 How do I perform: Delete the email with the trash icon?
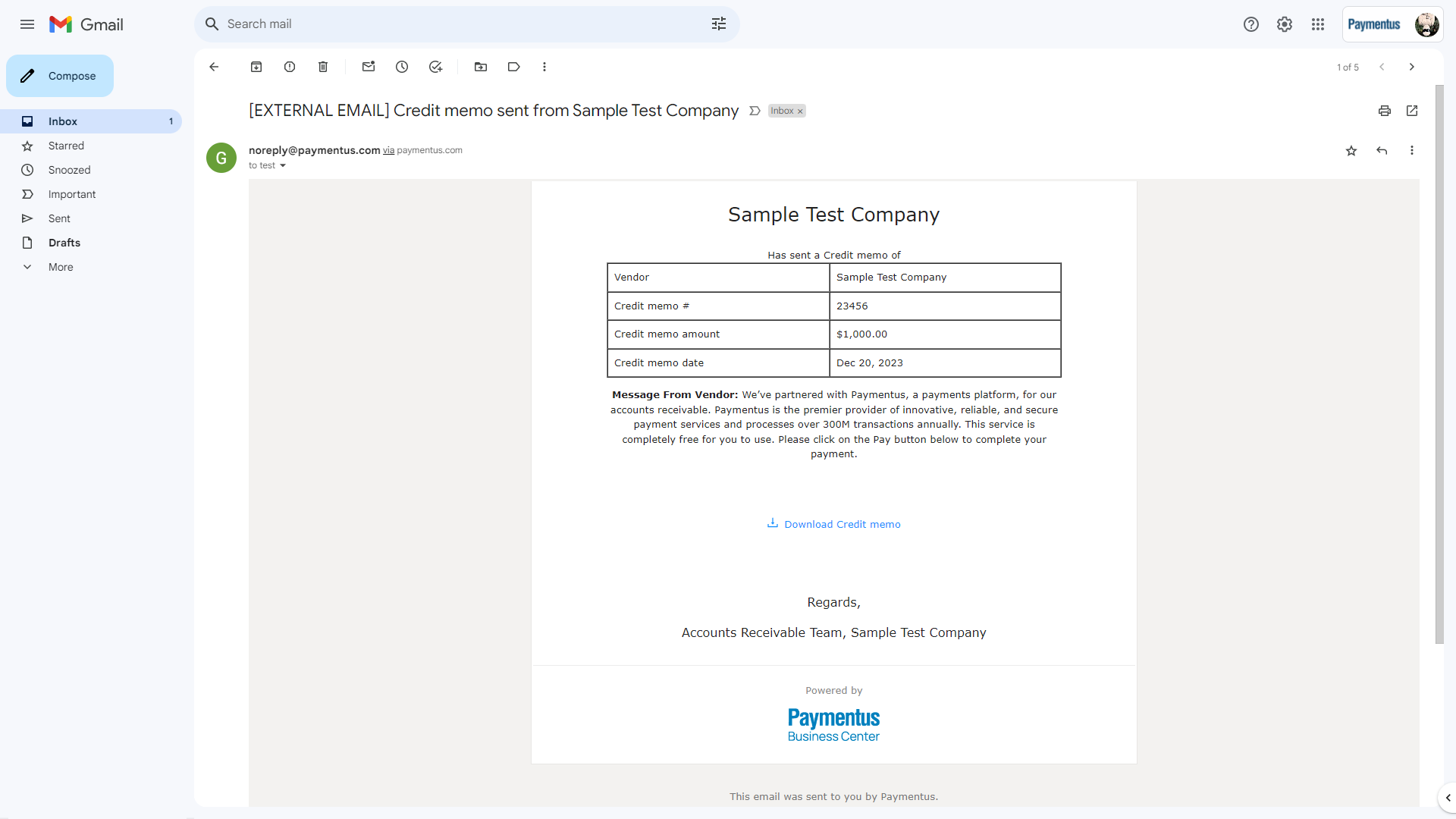coord(323,67)
